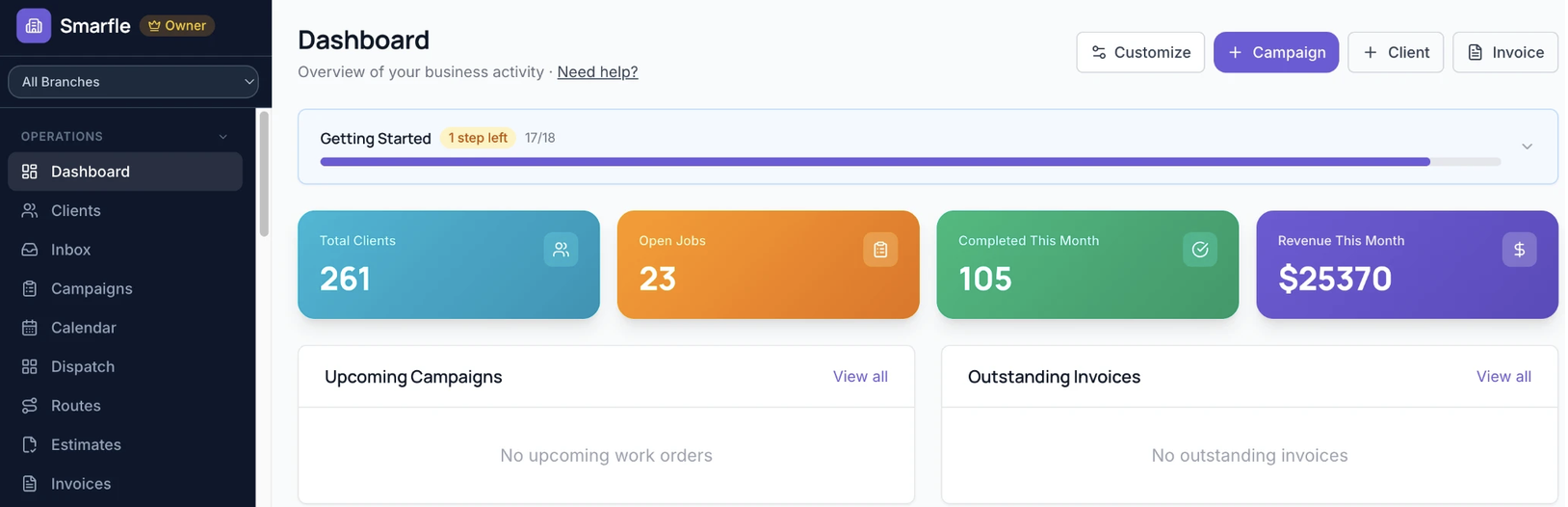Click the dollar icon on the Revenue This Month card

coord(1520,250)
